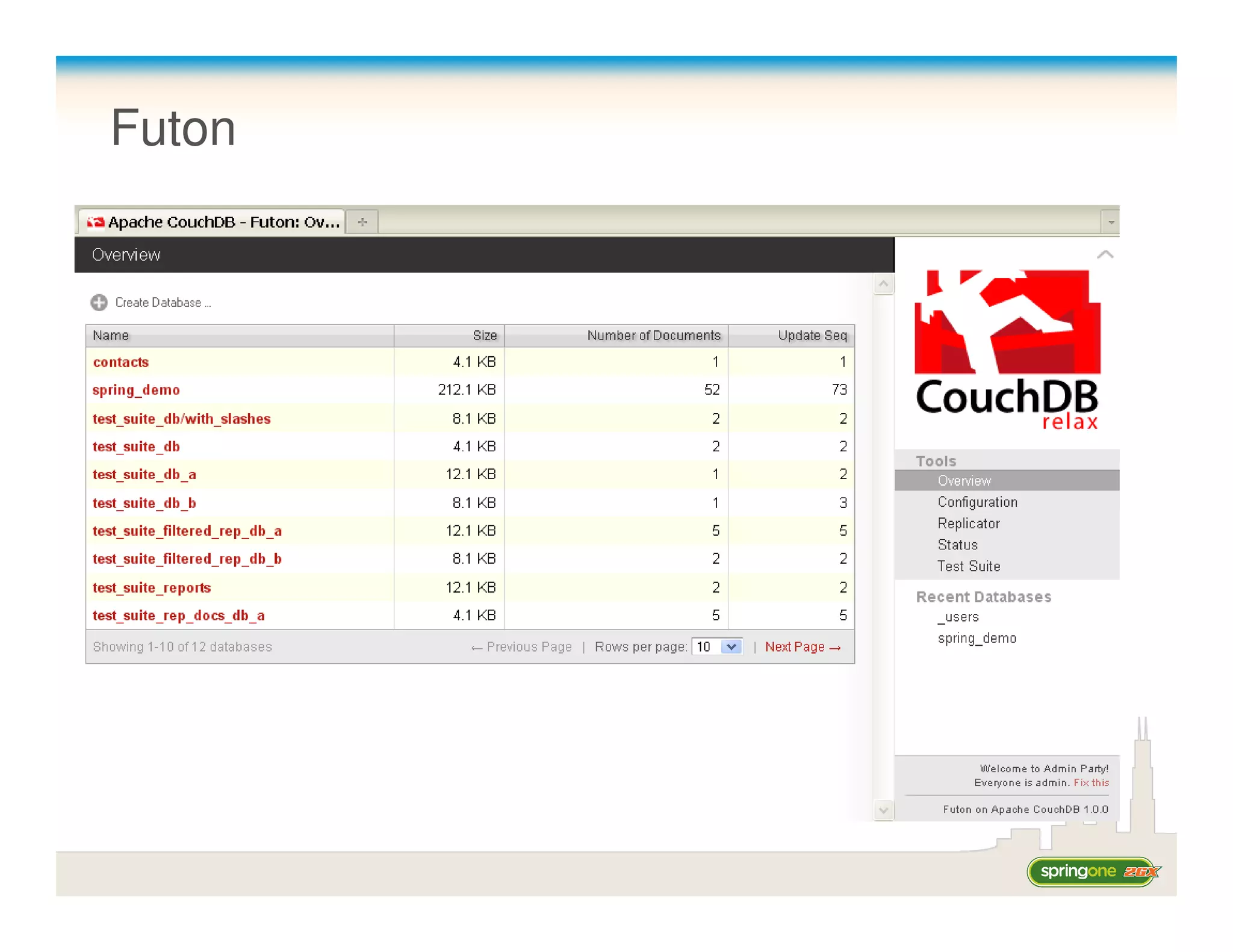Click scrollbar down arrow button

pos(883,810)
